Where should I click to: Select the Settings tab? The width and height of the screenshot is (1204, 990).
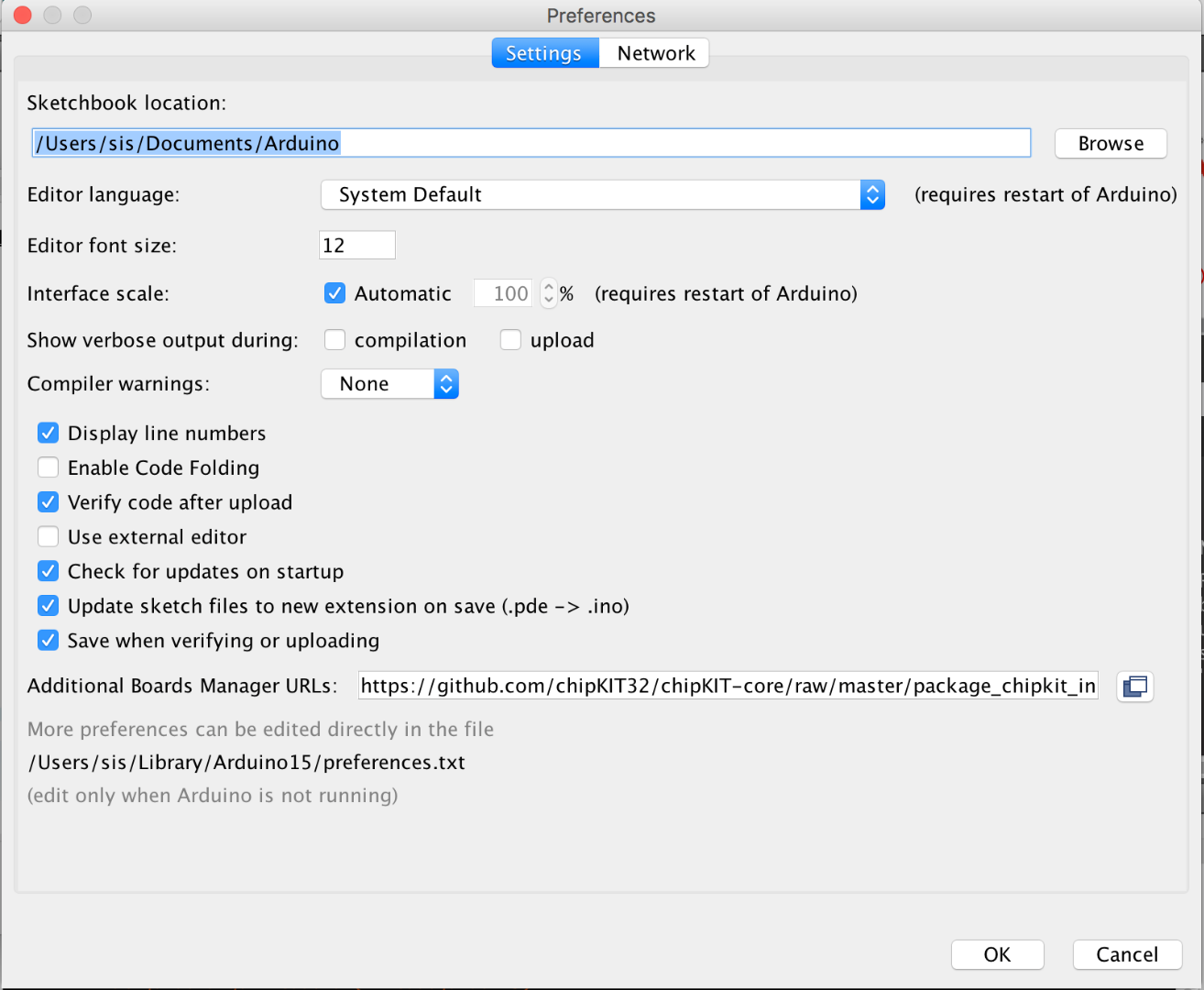click(545, 53)
